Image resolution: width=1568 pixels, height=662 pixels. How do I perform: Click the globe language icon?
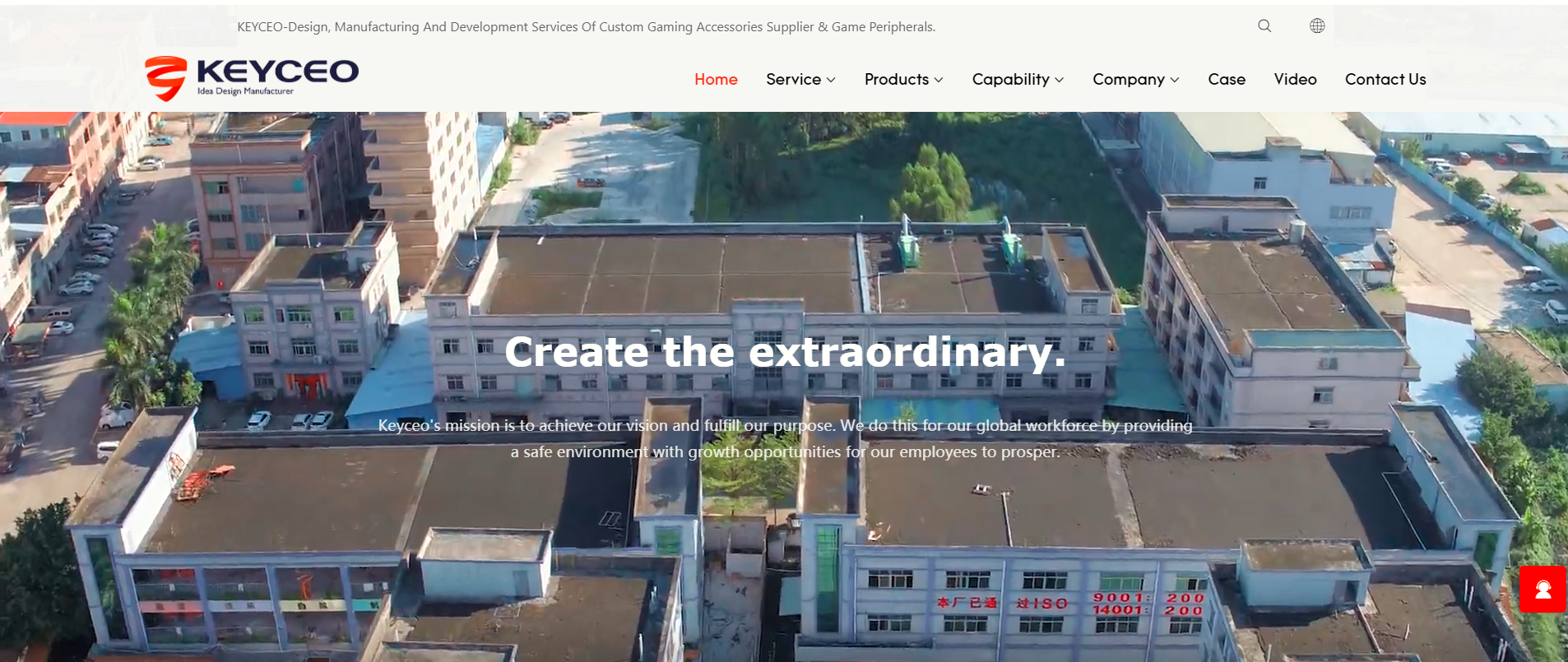pos(1317,25)
